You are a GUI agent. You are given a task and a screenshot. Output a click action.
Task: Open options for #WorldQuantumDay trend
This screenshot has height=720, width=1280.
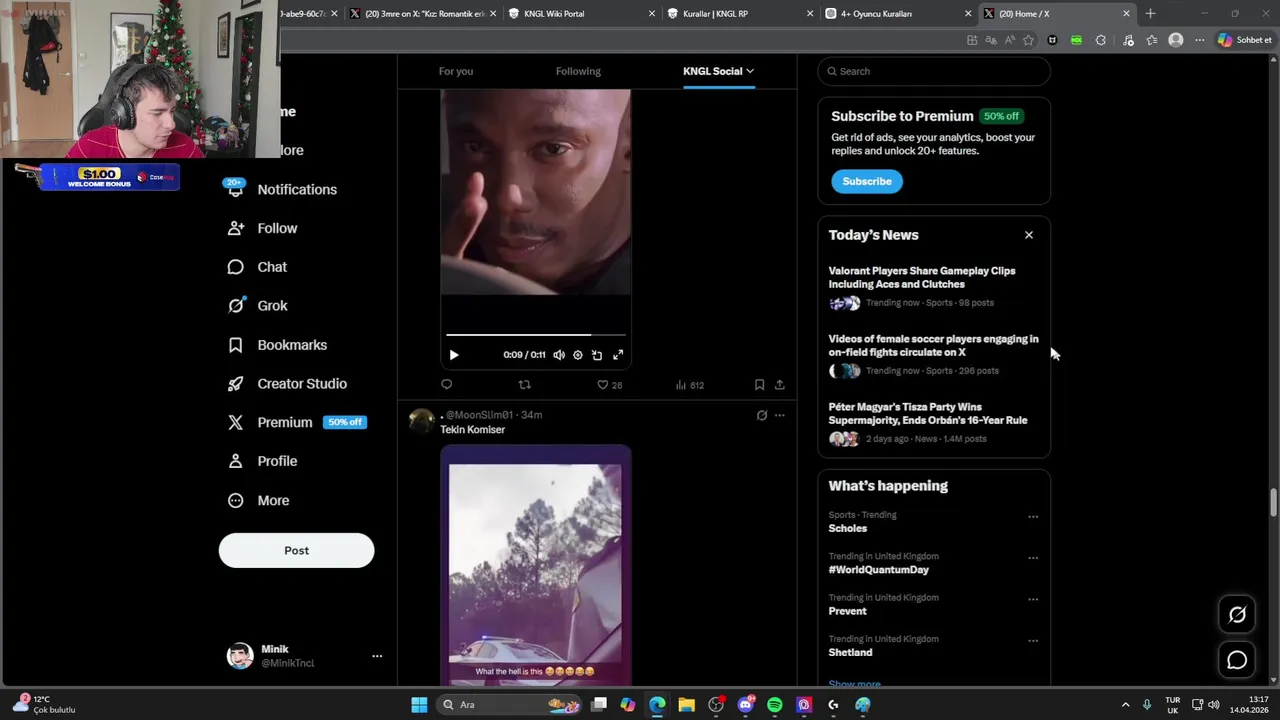(1033, 558)
